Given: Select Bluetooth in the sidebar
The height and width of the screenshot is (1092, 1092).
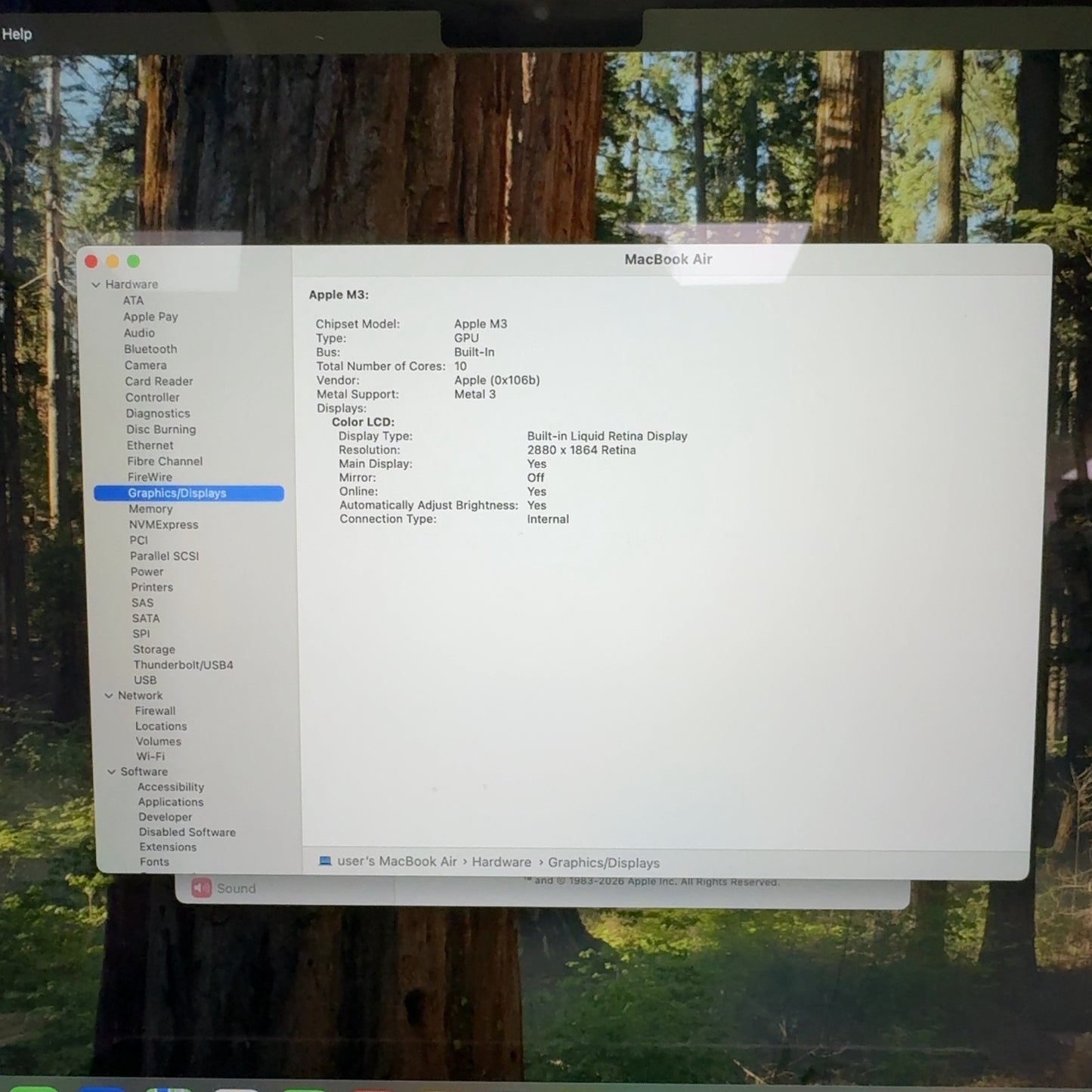Looking at the screenshot, I should tap(150, 349).
